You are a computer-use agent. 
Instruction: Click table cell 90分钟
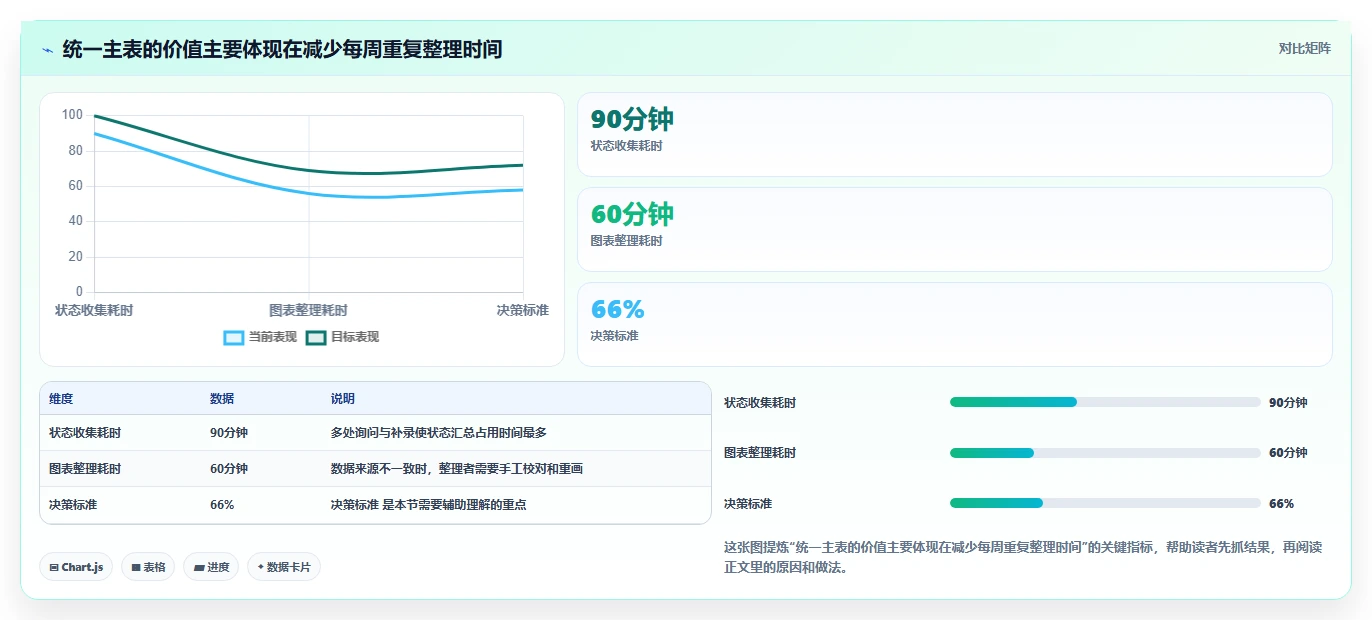(x=229, y=433)
